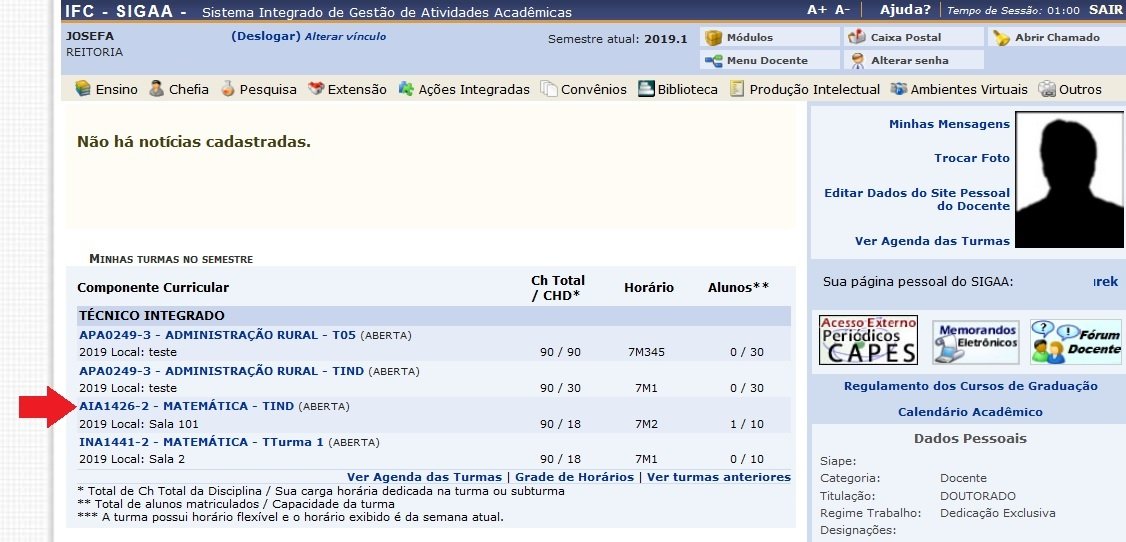Click the 1 / 10 students value
This screenshot has height=542, width=1126.
746,424
